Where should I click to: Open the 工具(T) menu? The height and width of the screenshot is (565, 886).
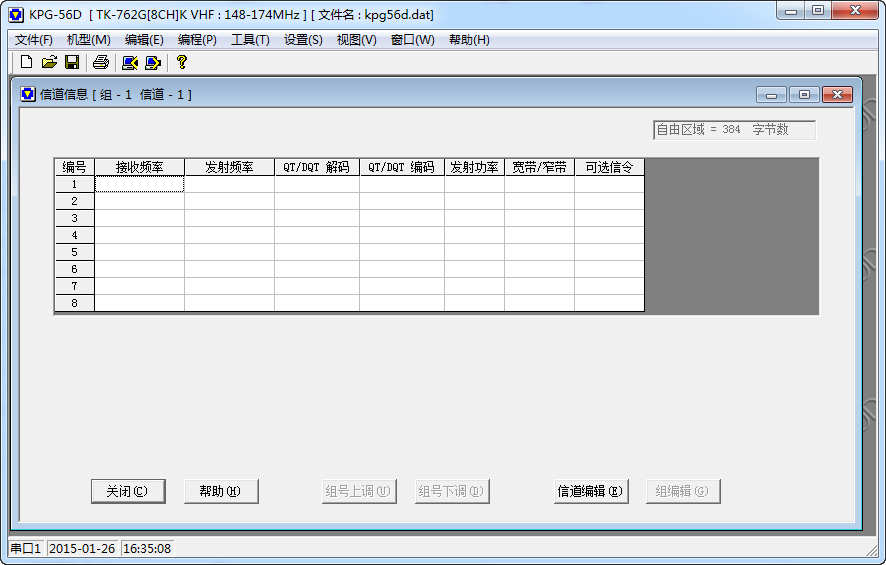250,40
